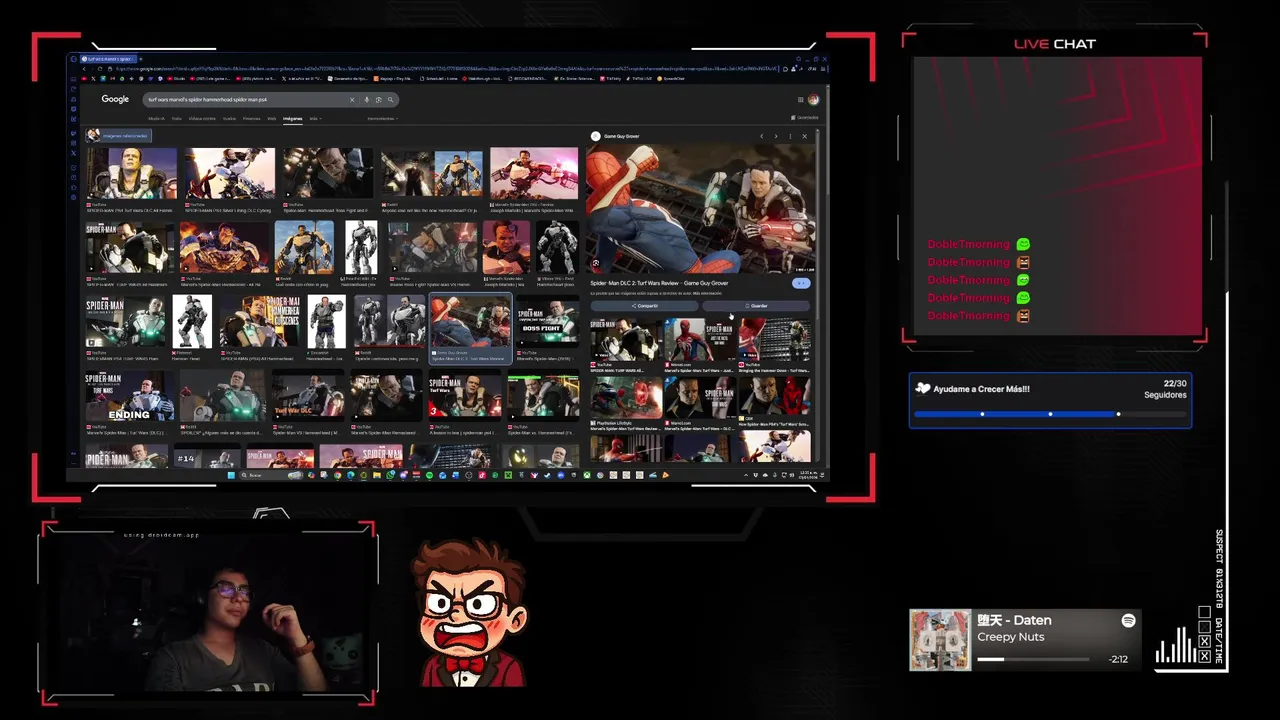Expand the Herramientas dropdown

pos(382,118)
